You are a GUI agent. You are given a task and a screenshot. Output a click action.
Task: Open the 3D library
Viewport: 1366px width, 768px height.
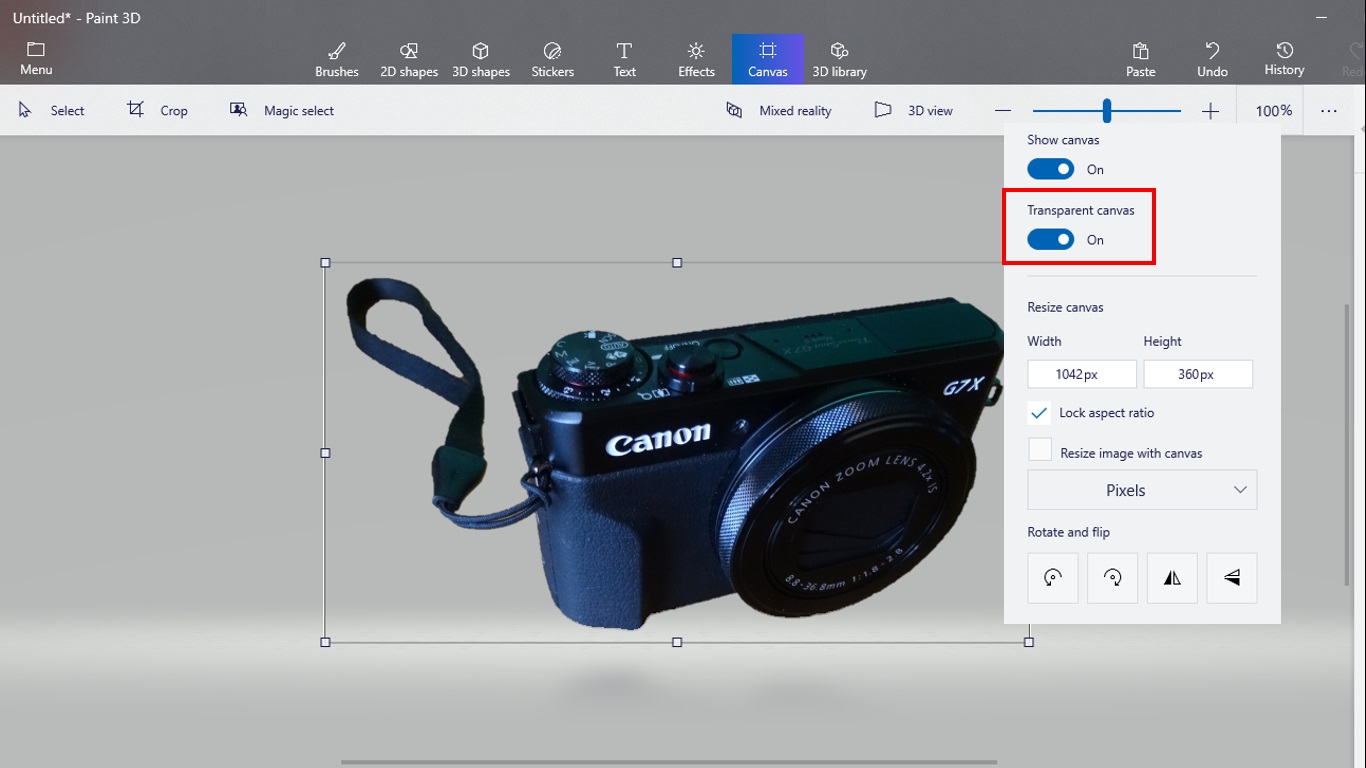(x=840, y=59)
